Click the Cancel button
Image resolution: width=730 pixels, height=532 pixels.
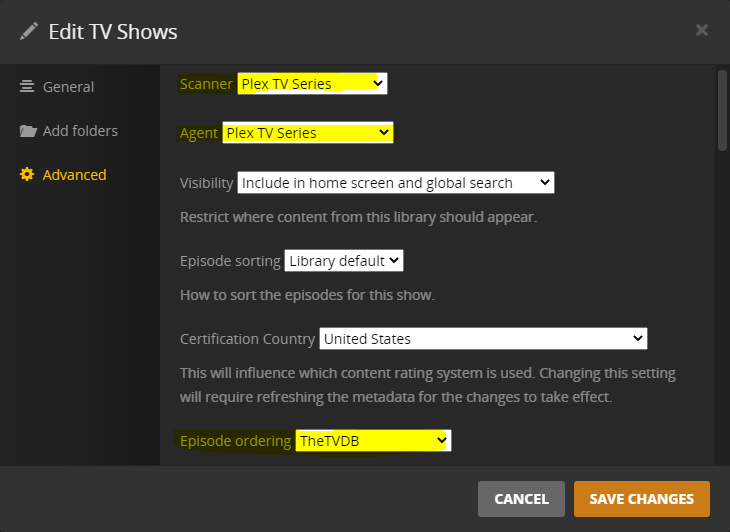pos(521,499)
